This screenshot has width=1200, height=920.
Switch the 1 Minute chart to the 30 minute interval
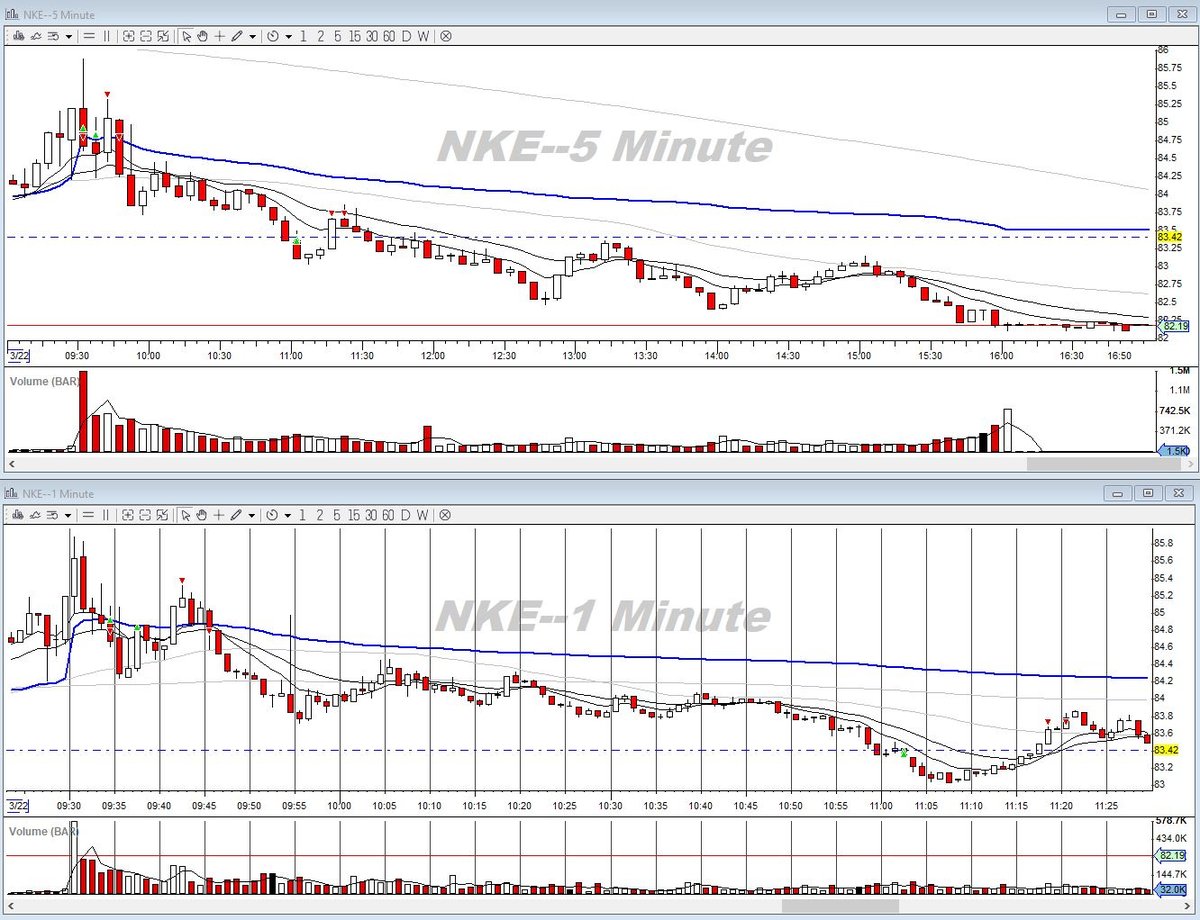(x=371, y=514)
